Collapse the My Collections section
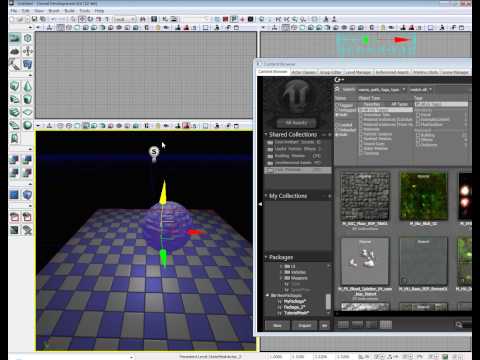 (266, 195)
